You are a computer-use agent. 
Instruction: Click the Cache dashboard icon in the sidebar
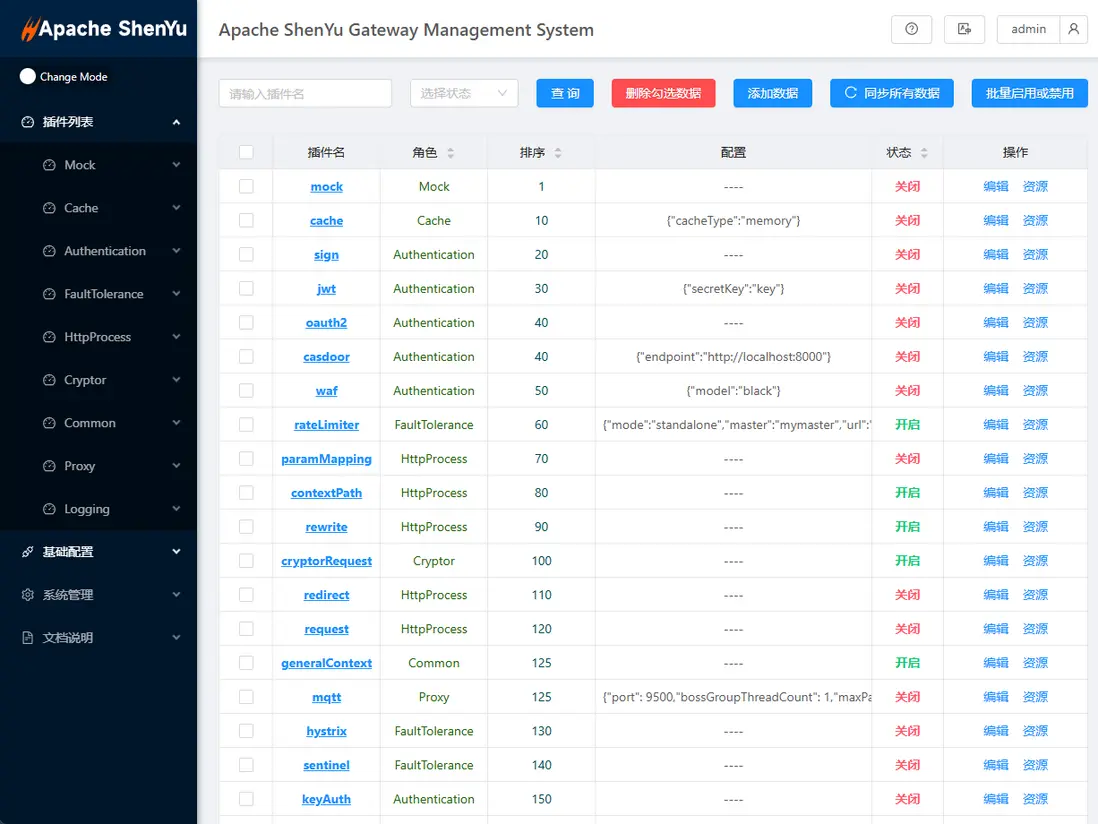(49, 208)
